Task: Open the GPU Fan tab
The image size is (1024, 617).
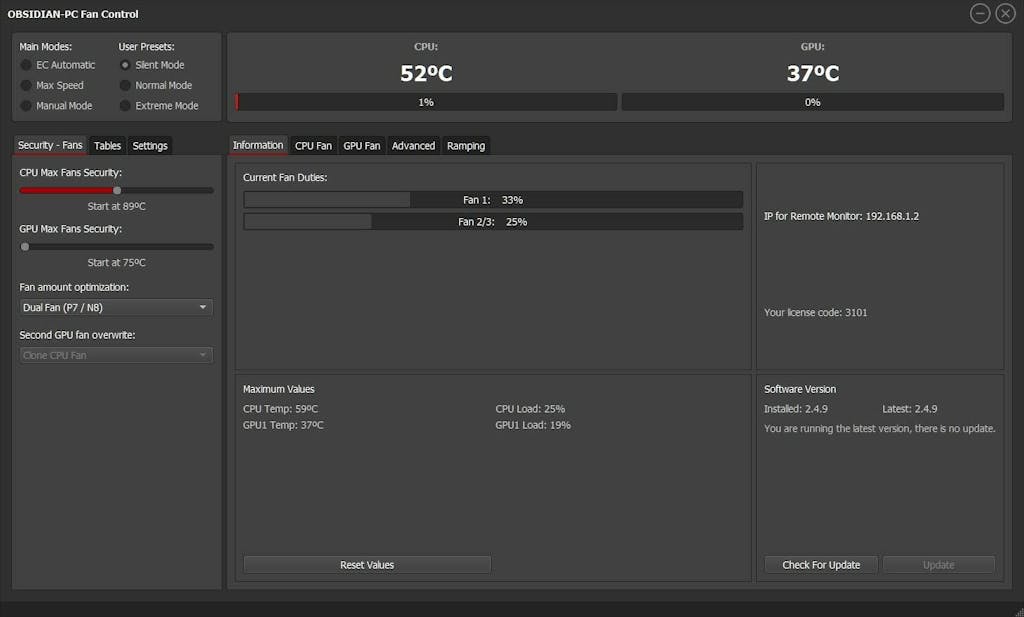Action: pyautogui.click(x=361, y=146)
